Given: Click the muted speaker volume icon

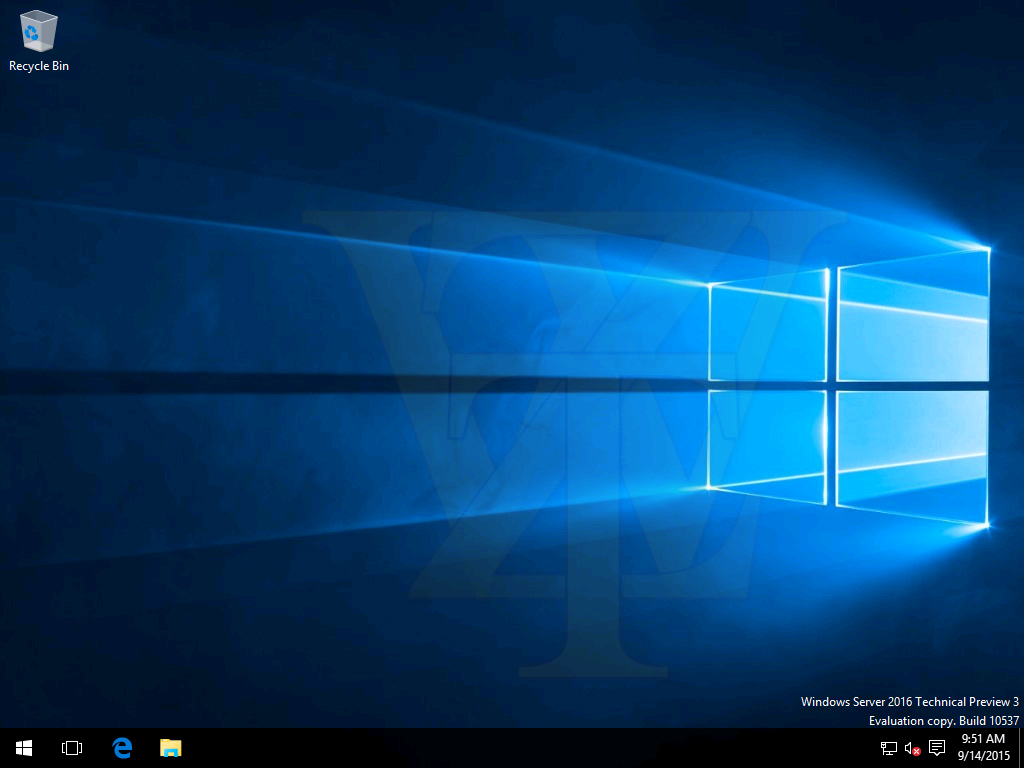Looking at the screenshot, I should pos(911,748).
